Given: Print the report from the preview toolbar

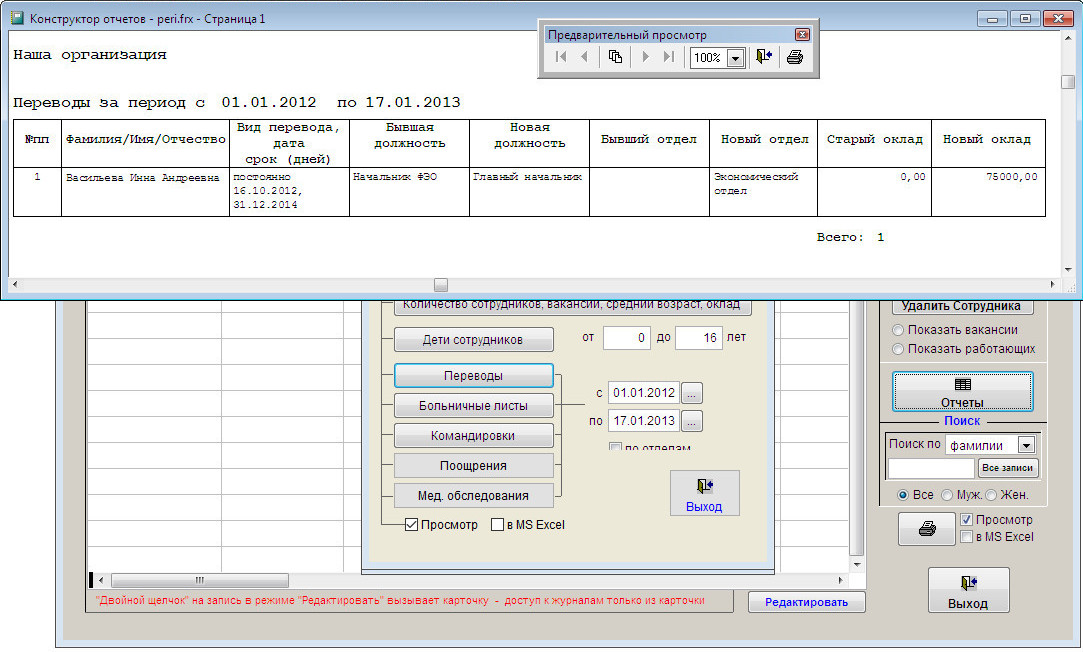Looking at the screenshot, I should [x=795, y=57].
